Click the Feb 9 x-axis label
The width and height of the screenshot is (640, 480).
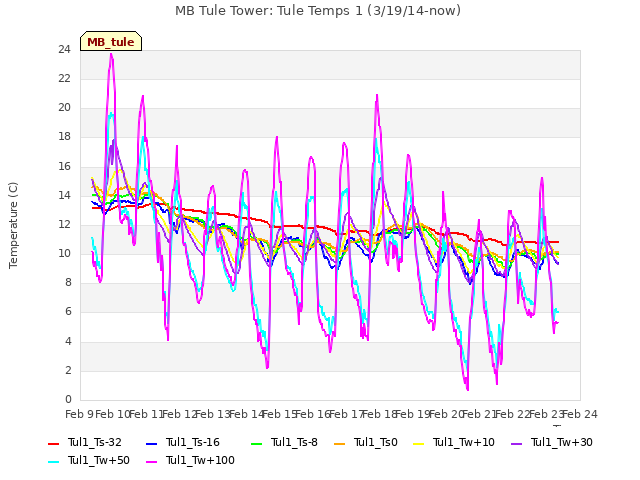click(79, 414)
